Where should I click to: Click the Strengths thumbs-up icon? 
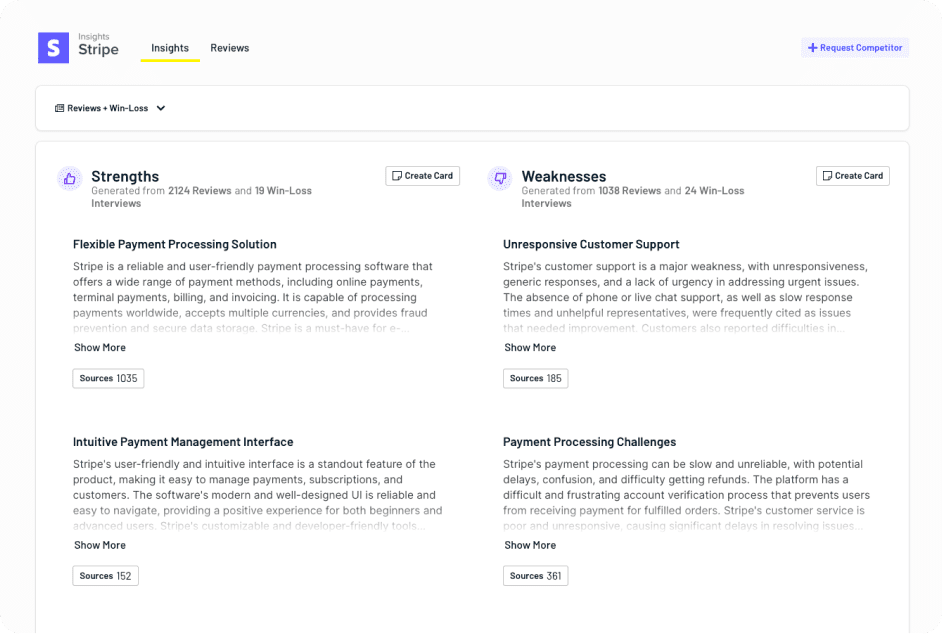(x=69, y=179)
